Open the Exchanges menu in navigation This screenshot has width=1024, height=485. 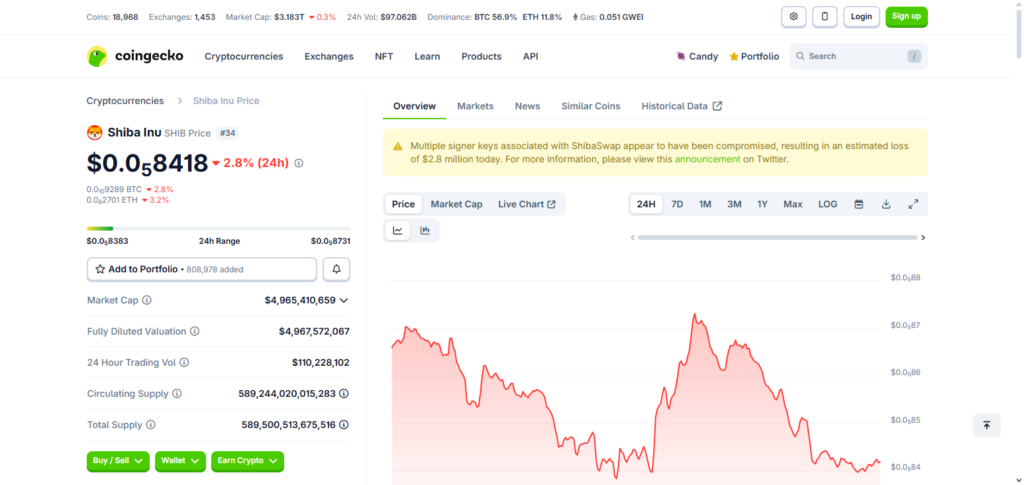click(329, 57)
